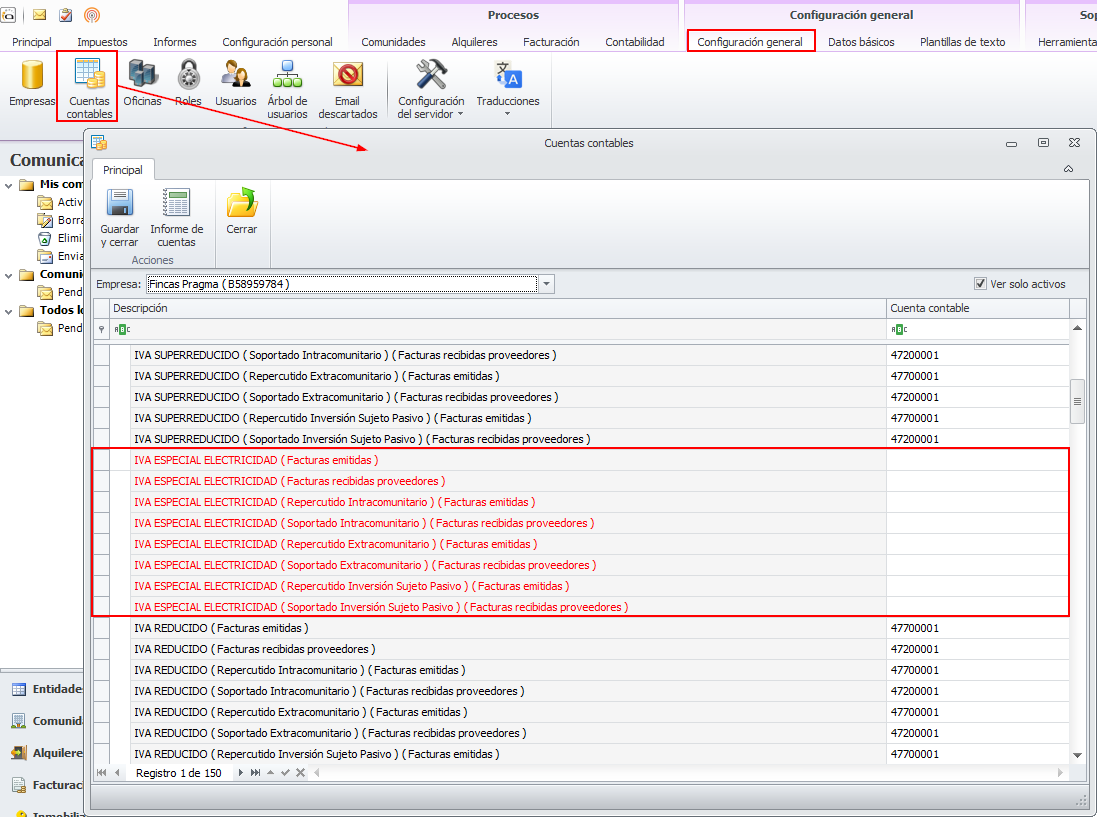Click the envelope icon in quick access bar
The height and width of the screenshot is (817, 1097).
coord(40,15)
